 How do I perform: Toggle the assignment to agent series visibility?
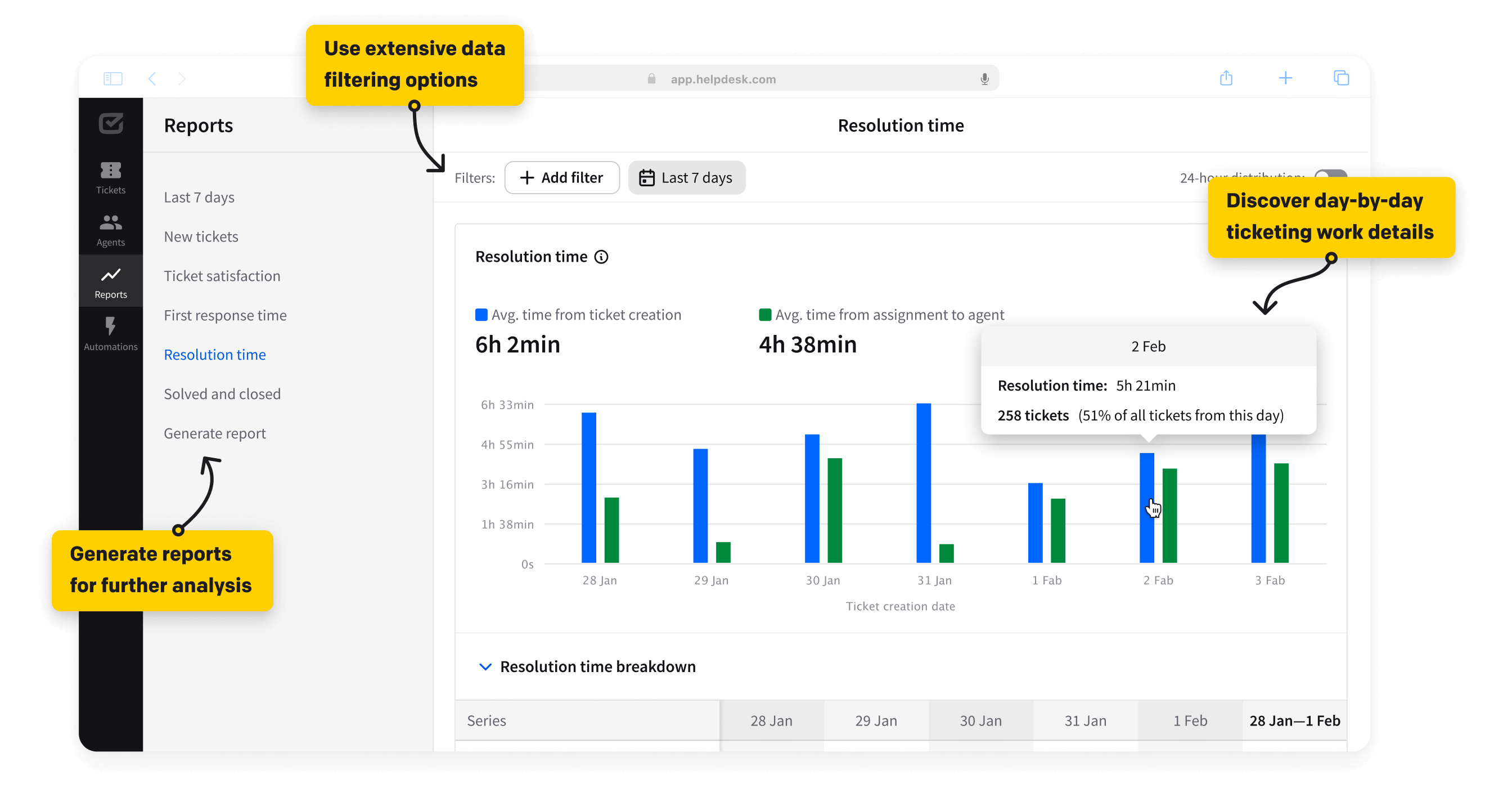[764, 314]
